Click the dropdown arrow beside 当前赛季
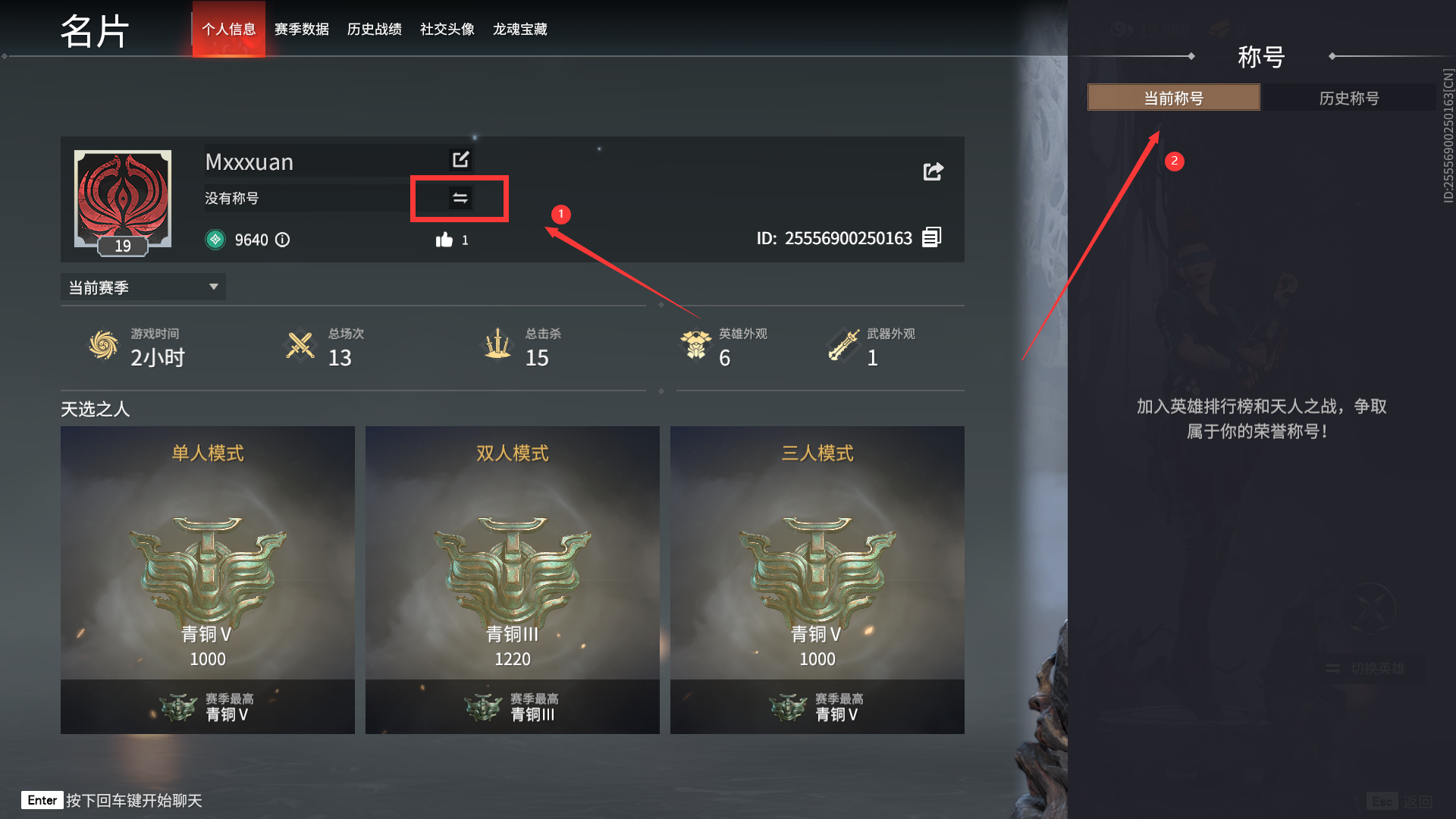This screenshot has width=1456, height=819. pos(214,287)
